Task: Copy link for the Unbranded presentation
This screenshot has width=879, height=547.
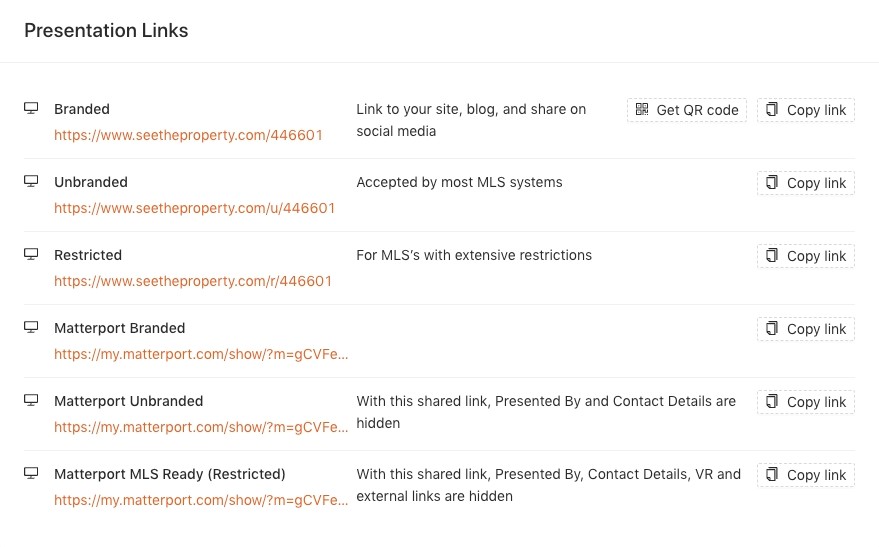Action: 806,183
